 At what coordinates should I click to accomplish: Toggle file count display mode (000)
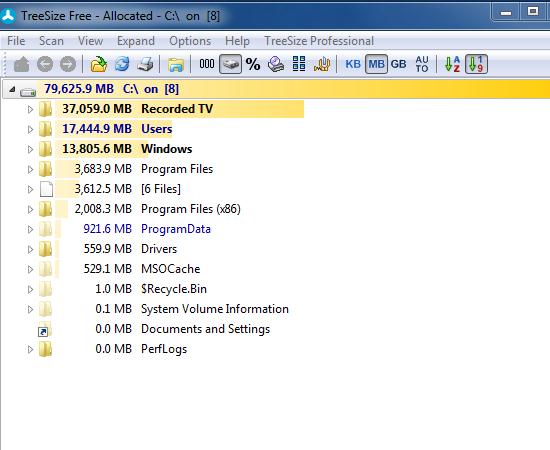pyautogui.click(x=207, y=64)
